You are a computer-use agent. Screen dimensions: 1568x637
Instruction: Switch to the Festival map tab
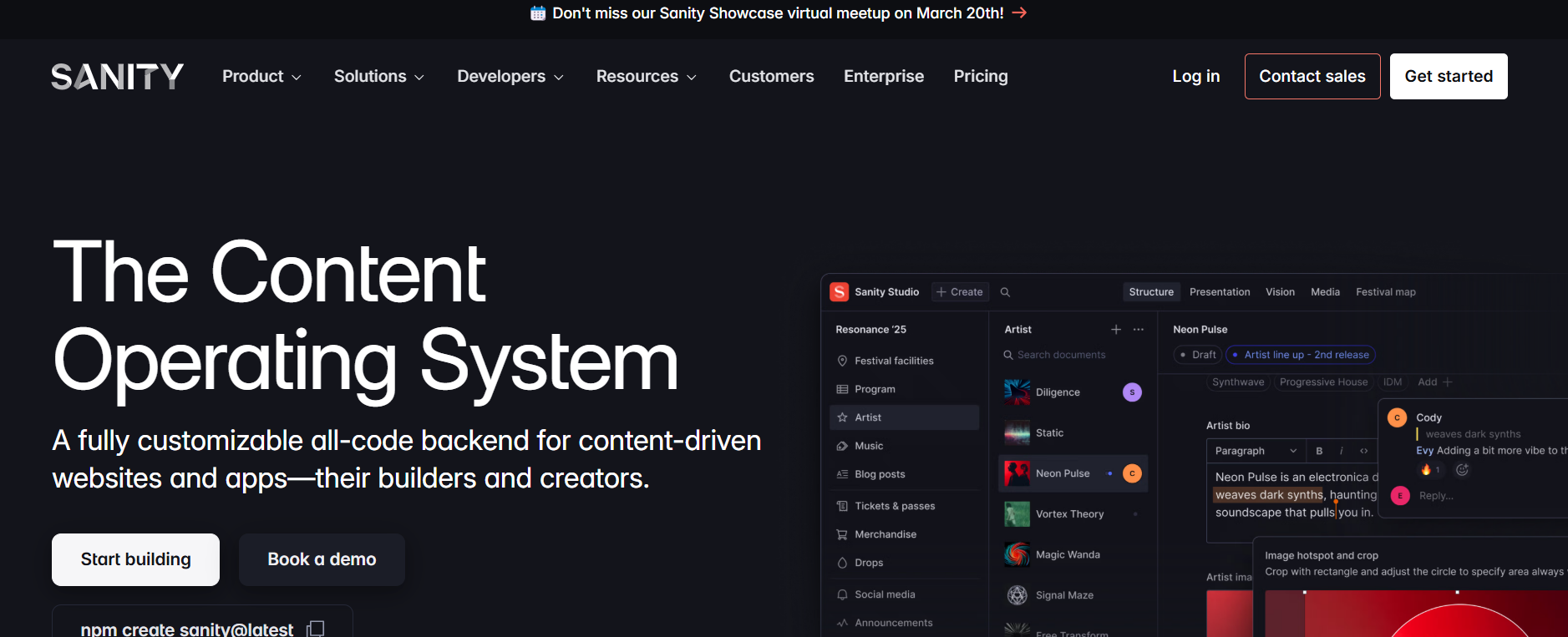click(x=1386, y=292)
